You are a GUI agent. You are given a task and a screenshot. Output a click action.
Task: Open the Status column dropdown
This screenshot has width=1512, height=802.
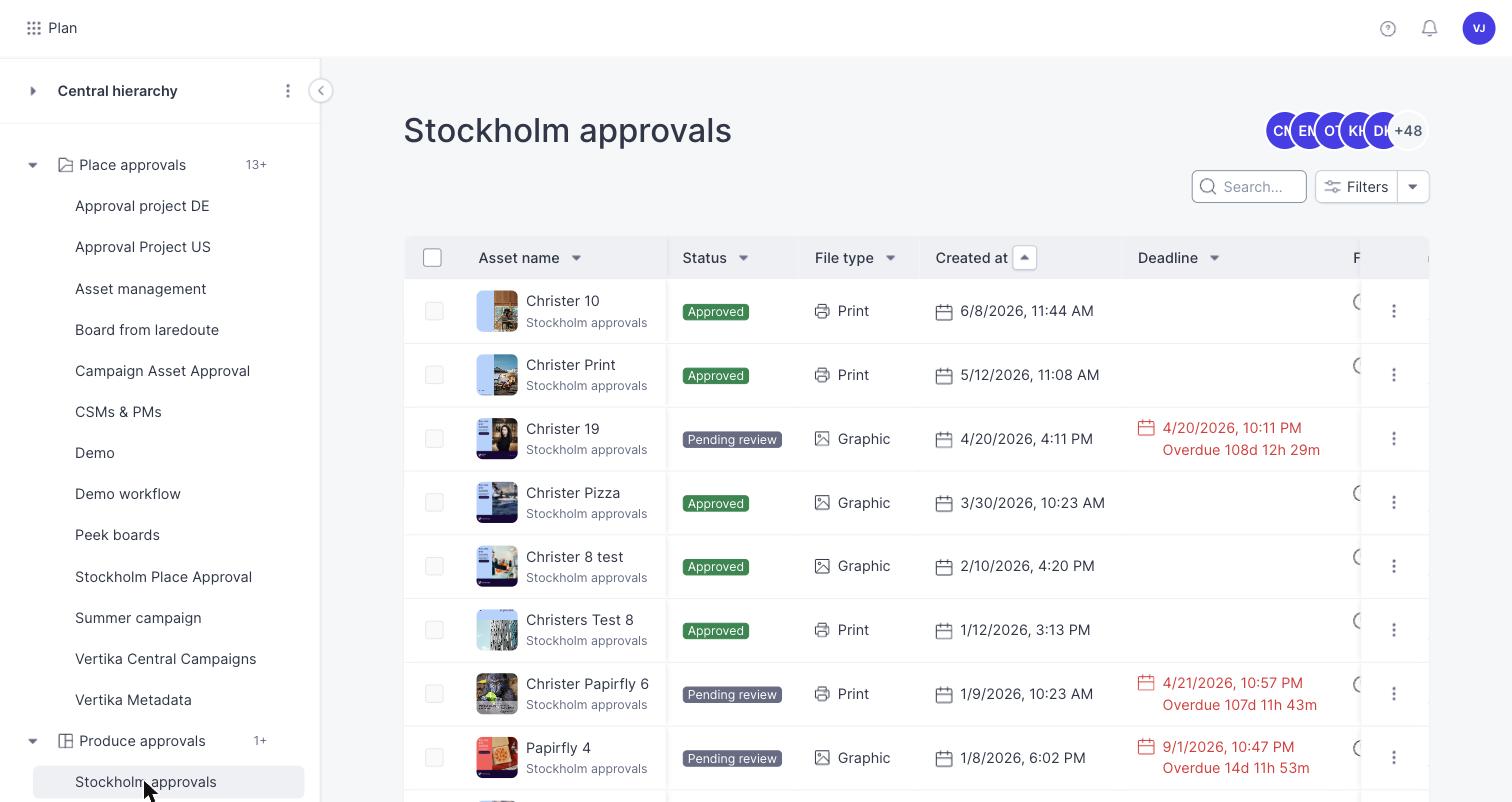pyautogui.click(x=743, y=258)
